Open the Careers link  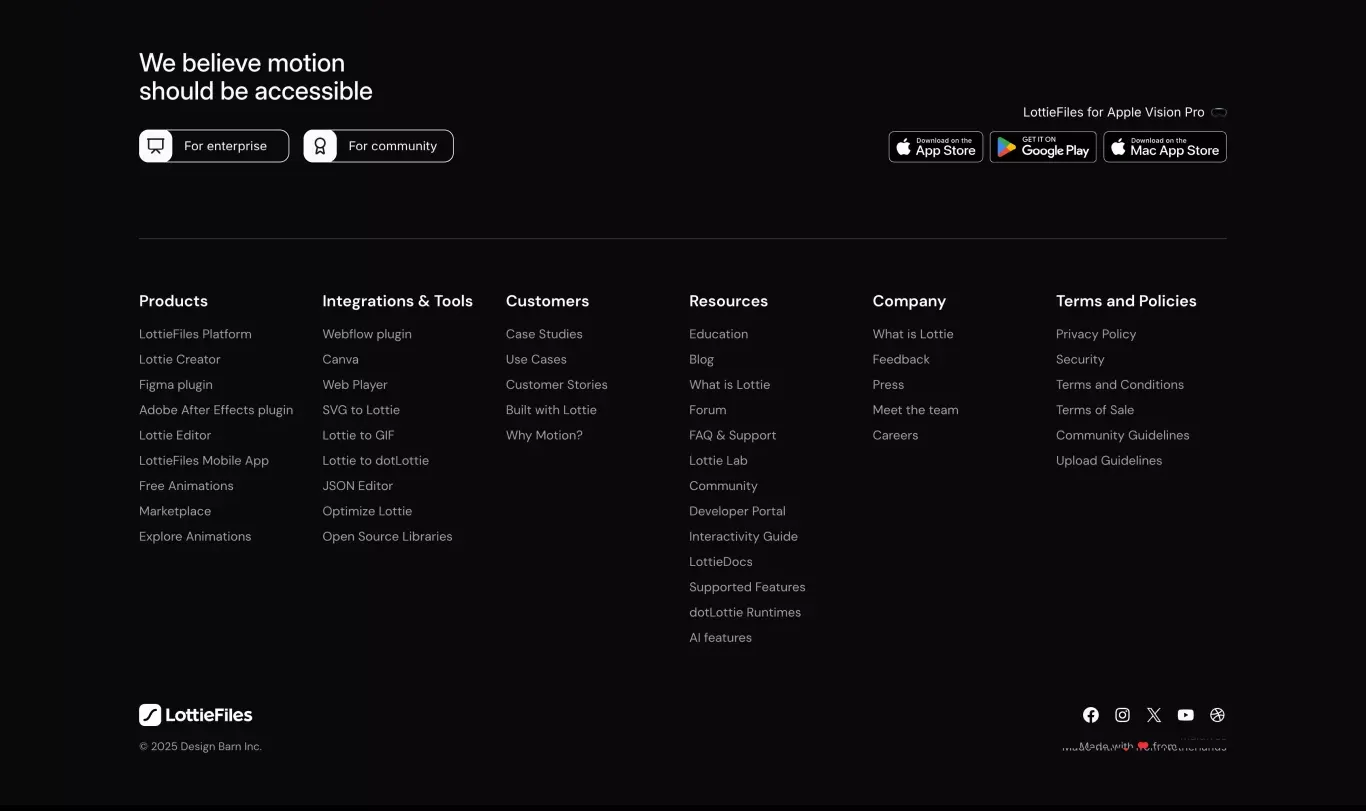895,435
